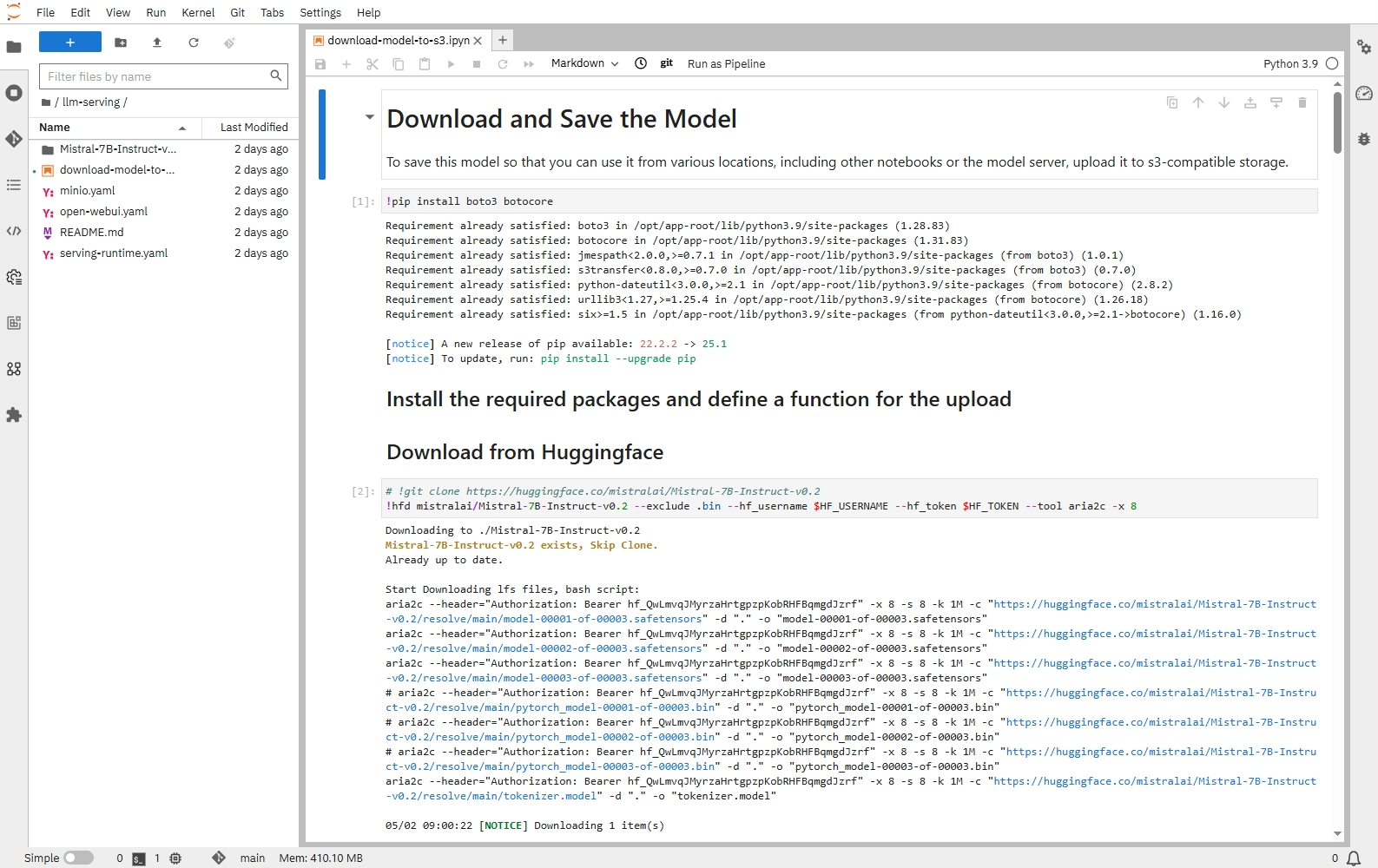Viewport: 1378px width, 868px height.
Task: Open the Runtime Images sidebar panel
Action: [14, 323]
